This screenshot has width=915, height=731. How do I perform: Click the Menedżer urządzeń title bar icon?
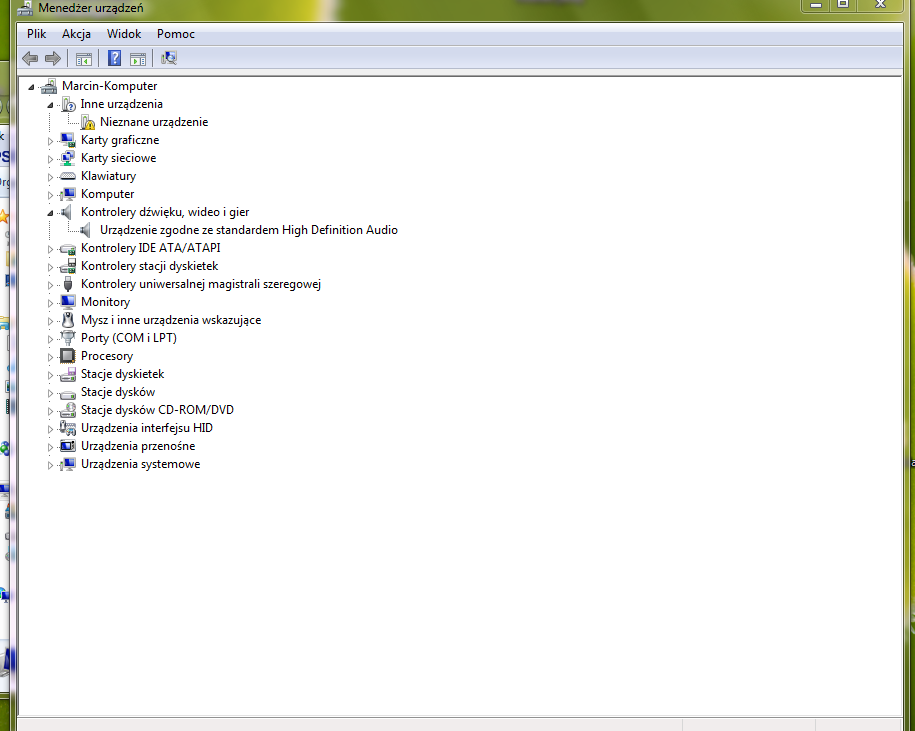[25, 8]
